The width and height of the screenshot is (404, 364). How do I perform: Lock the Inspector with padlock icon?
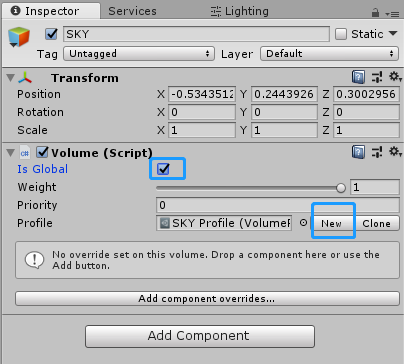375,13
